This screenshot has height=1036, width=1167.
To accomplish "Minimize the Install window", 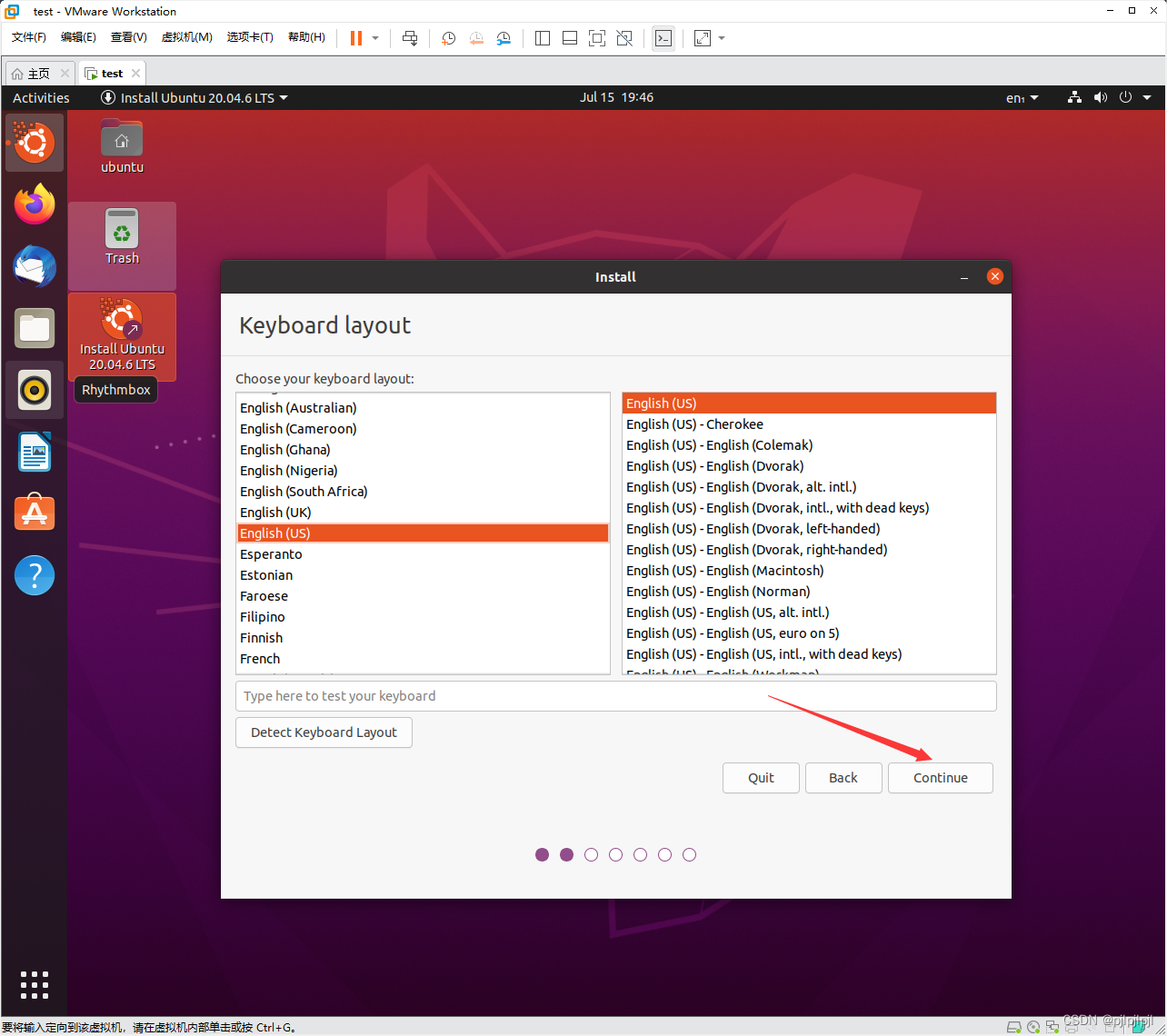I will click(964, 277).
